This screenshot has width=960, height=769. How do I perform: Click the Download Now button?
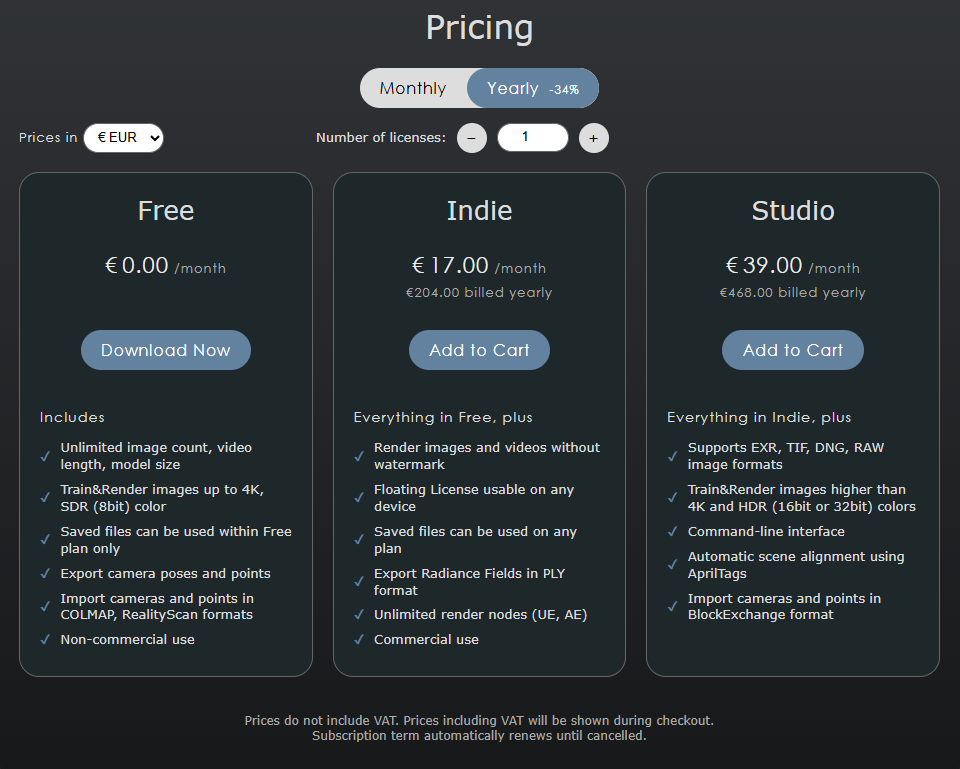(x=166, y=350)
